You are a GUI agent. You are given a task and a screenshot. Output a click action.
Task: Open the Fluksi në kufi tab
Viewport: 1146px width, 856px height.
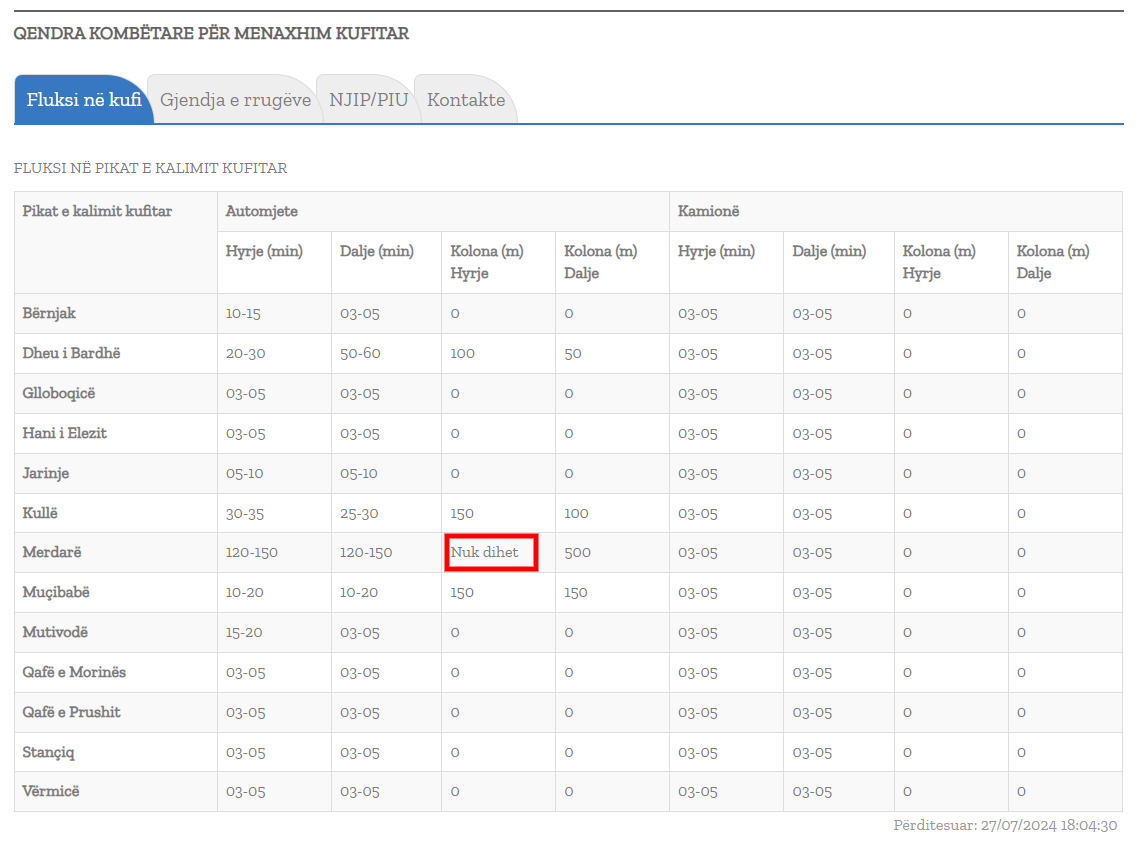[84, 99]
